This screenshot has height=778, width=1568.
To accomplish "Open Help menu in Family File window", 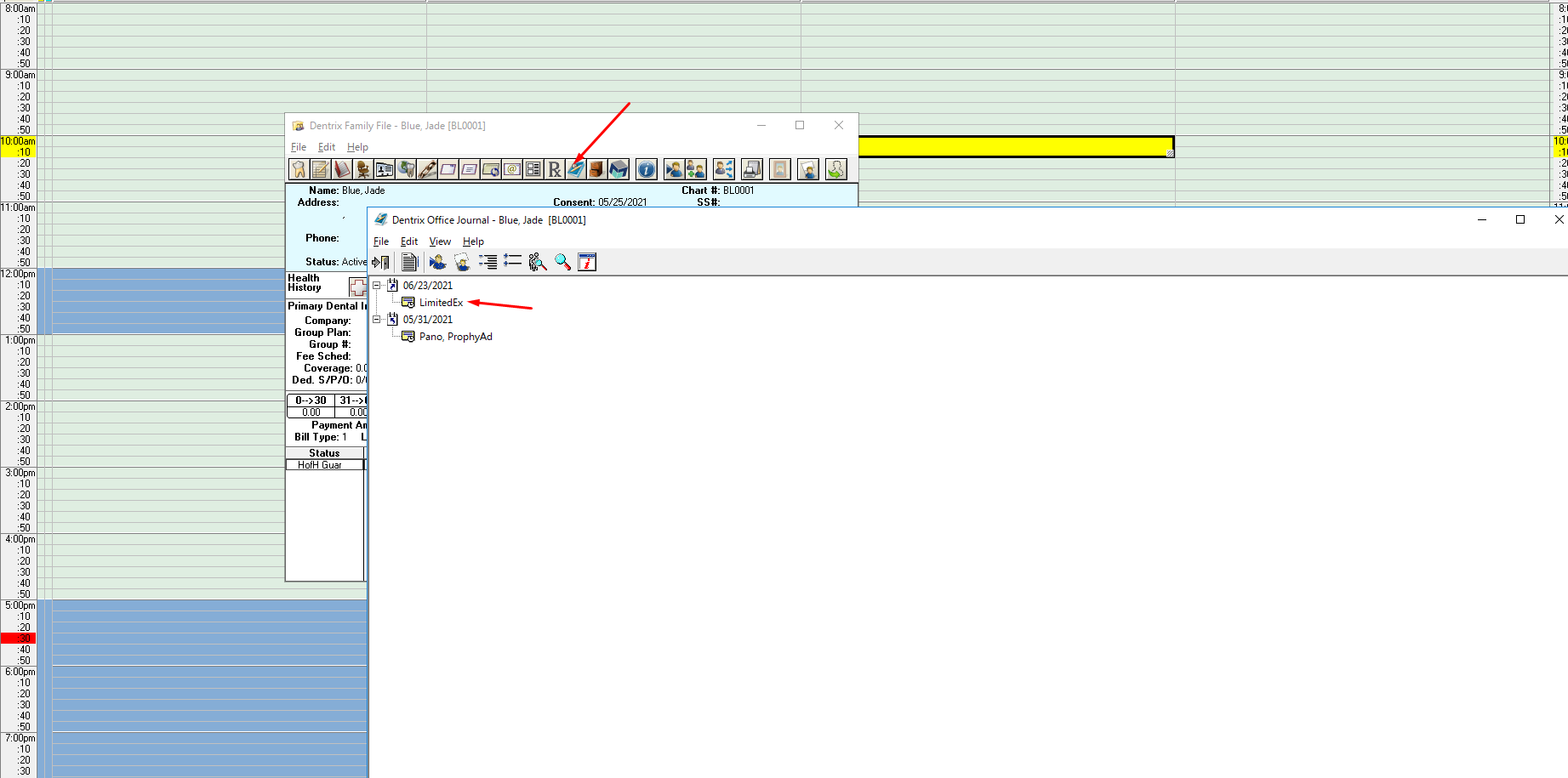I will pyautogui.click(x=357, y=147).
